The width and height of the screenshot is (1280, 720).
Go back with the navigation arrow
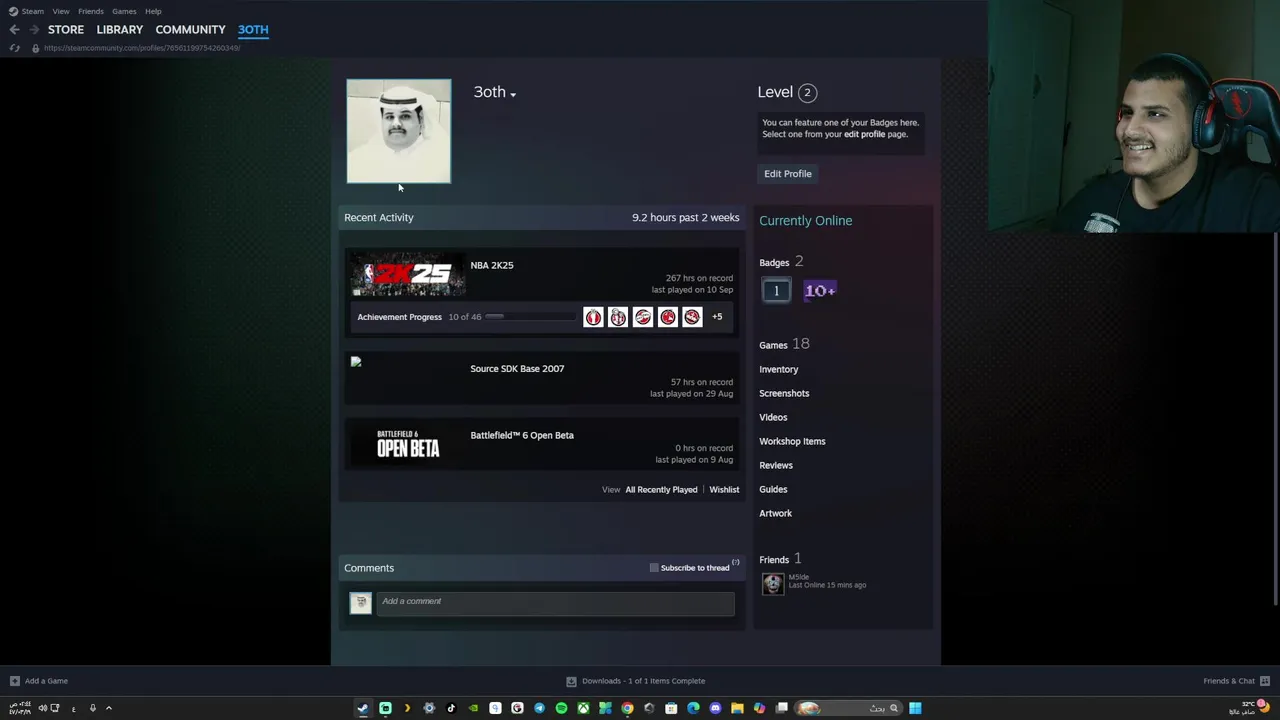pos(14,30)
